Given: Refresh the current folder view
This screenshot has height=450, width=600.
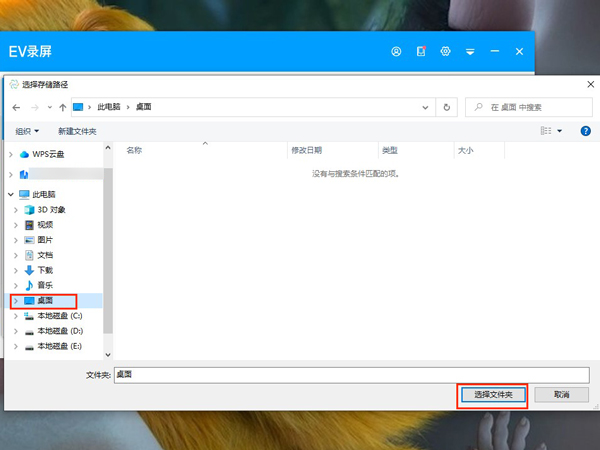Looking at the screenshot, I should tap(446, 106).
